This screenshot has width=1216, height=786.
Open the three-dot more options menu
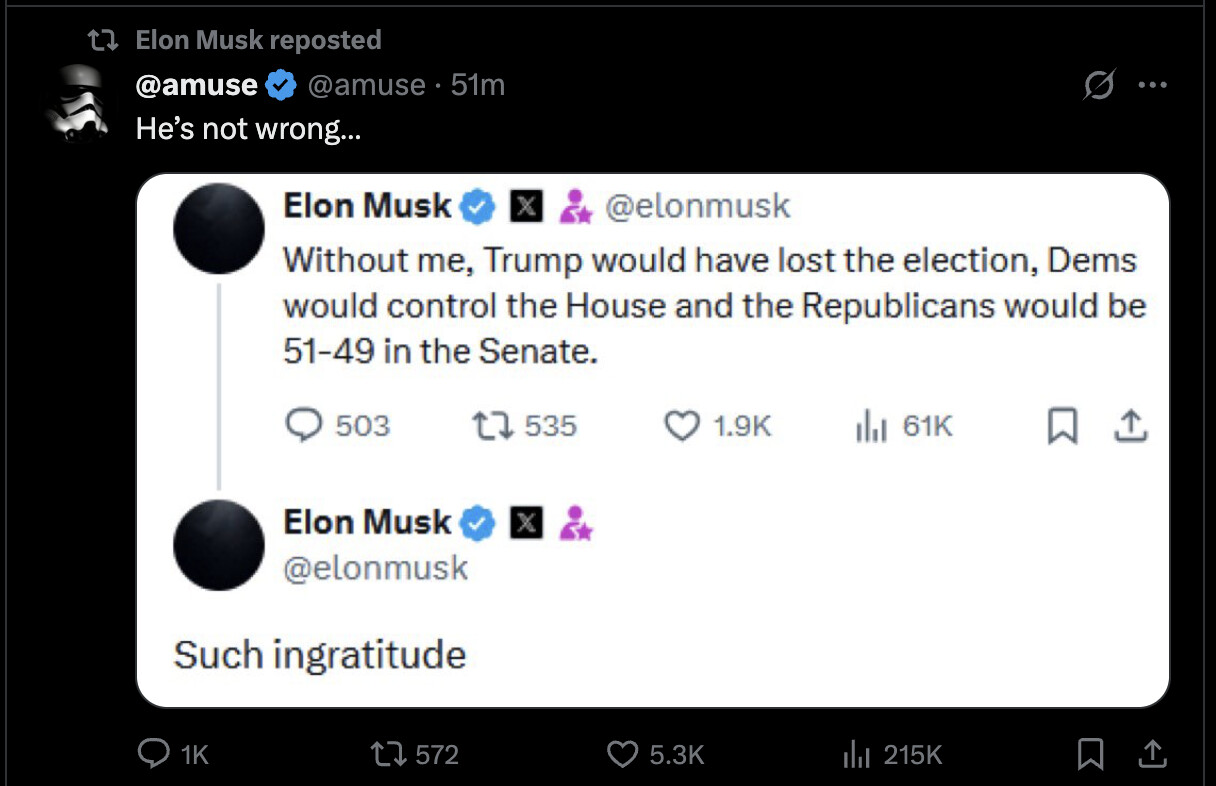point(1153,85)
